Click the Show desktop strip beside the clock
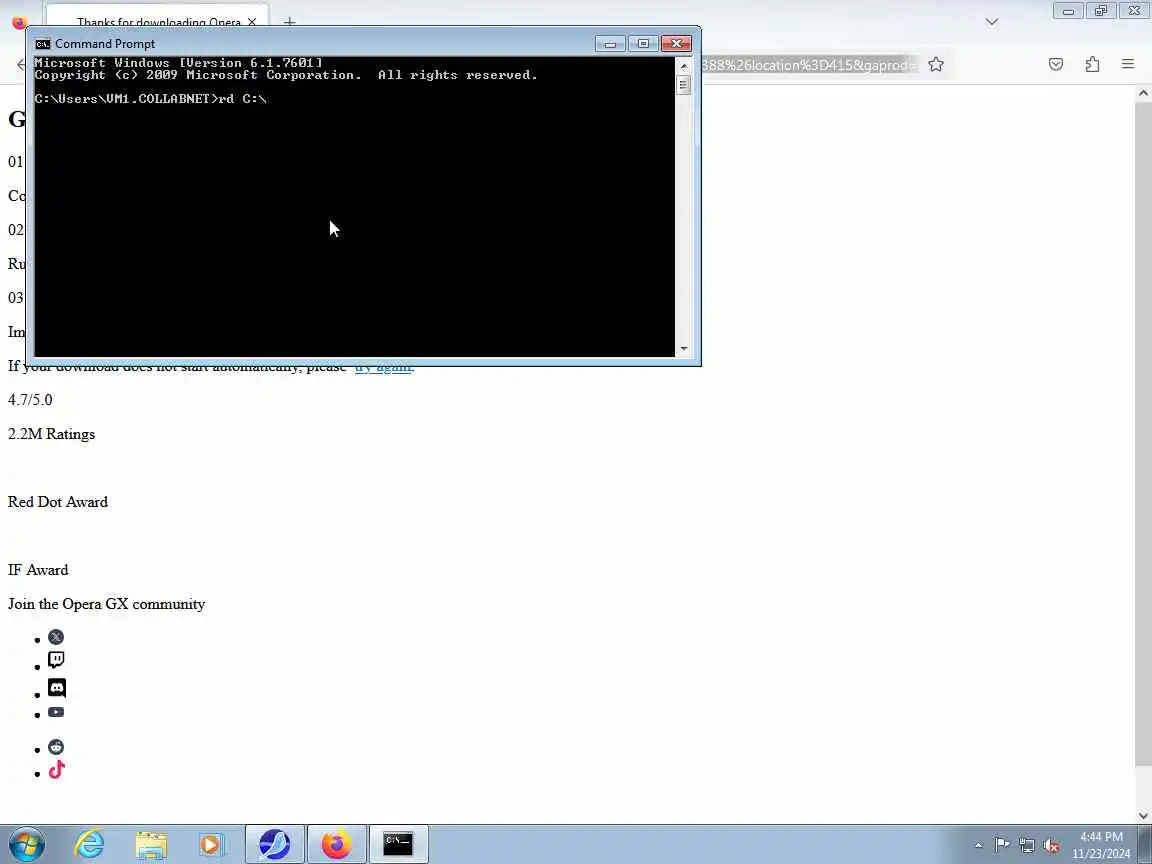1152x864 pixels. [x=1145, y=844]
